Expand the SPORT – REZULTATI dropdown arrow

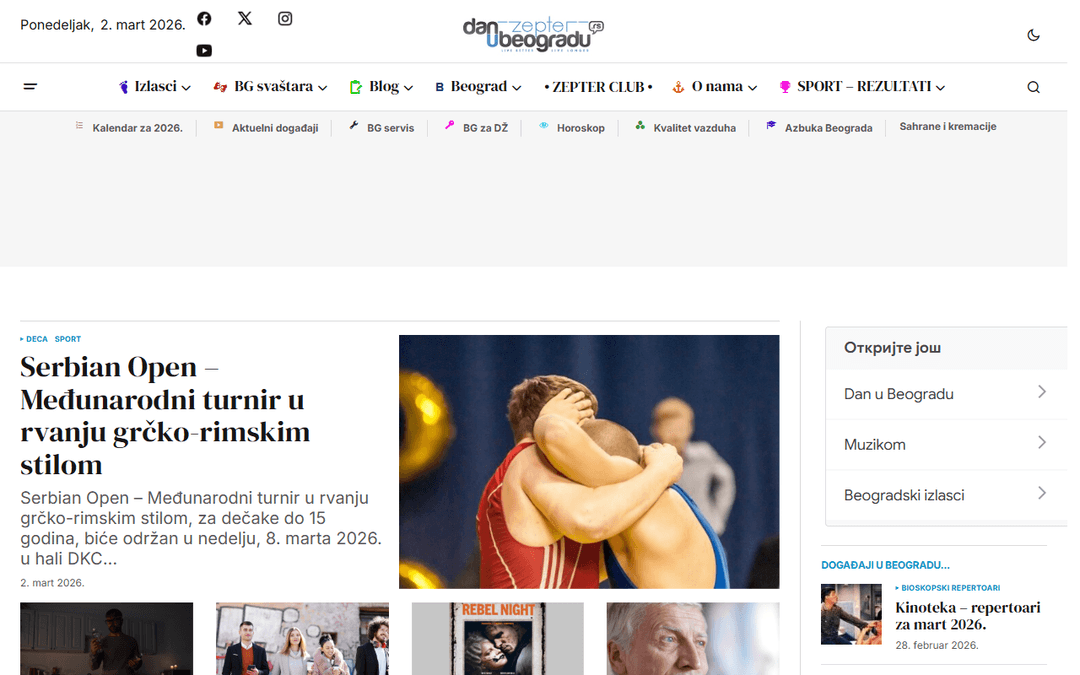pyautogui.click(x=940, y=88)
